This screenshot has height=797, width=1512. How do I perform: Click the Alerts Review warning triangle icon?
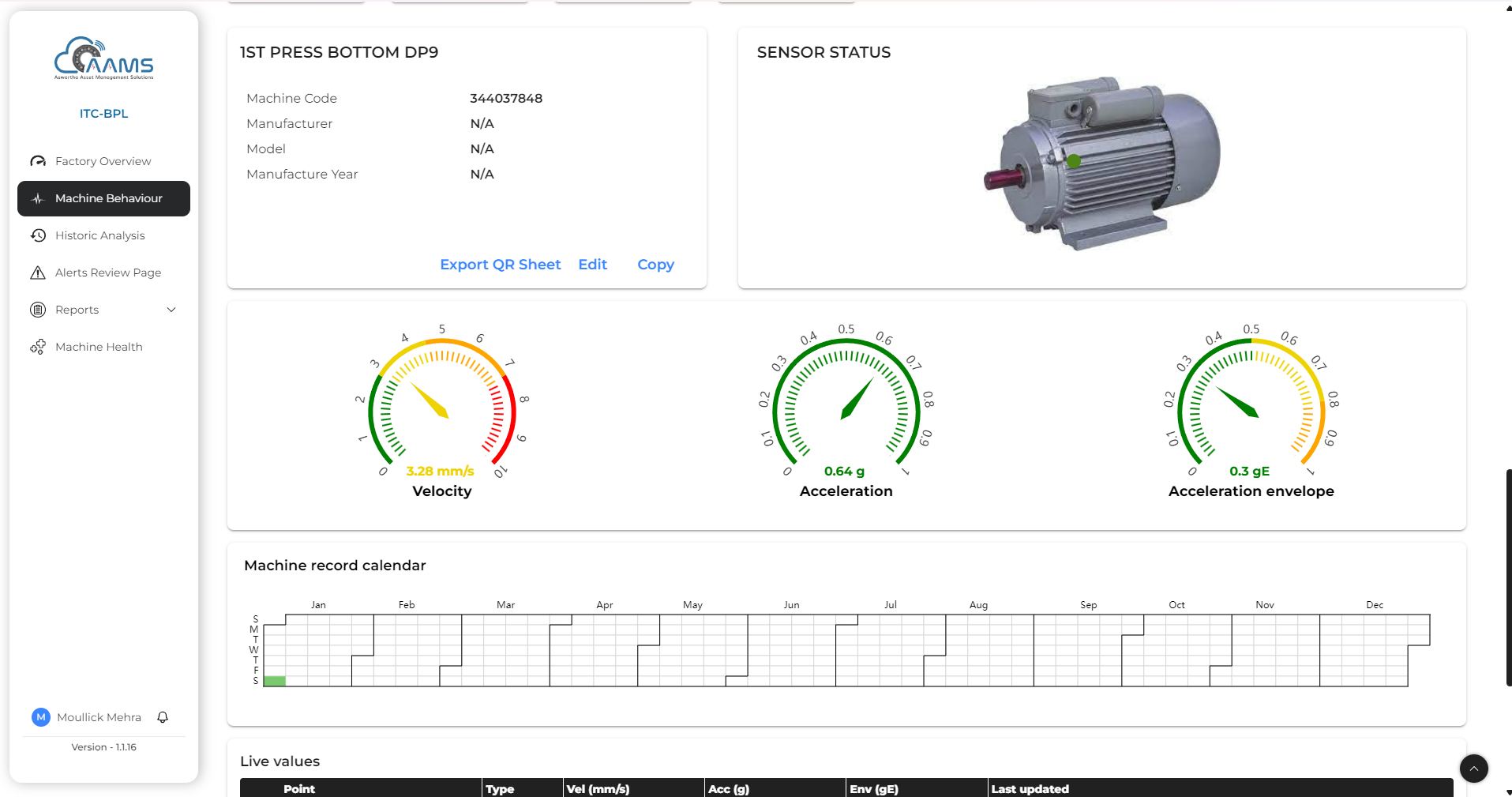(x=38, y=273)
